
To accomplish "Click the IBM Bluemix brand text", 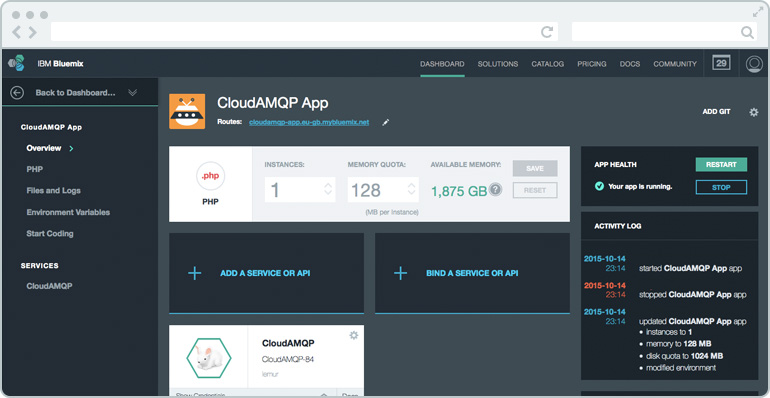I will pos(60,64).
